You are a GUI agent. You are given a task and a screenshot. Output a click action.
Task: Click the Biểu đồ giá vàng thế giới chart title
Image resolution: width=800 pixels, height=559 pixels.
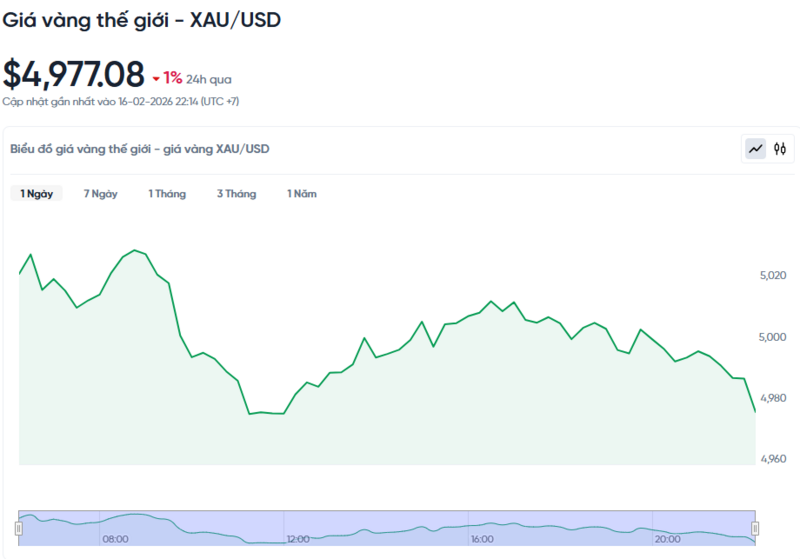point(139,149)
